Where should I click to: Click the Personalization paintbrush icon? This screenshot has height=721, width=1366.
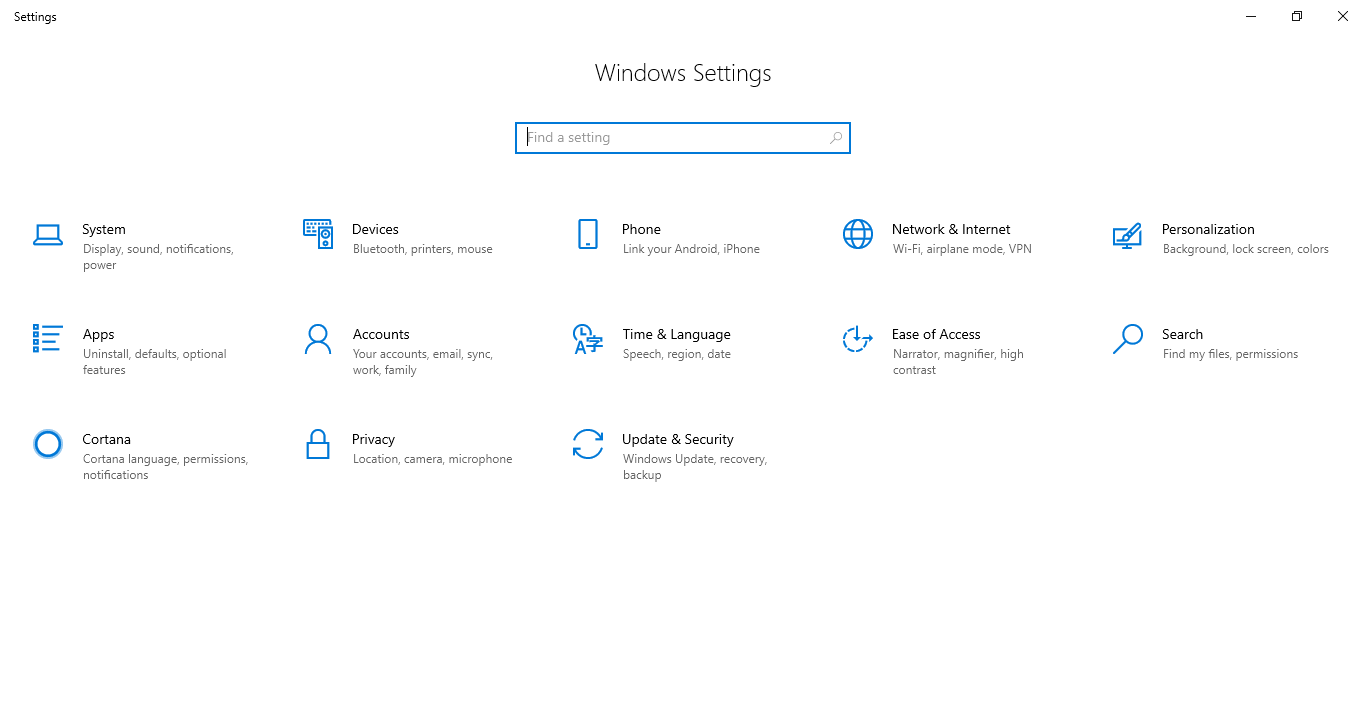pos(1128,235)
